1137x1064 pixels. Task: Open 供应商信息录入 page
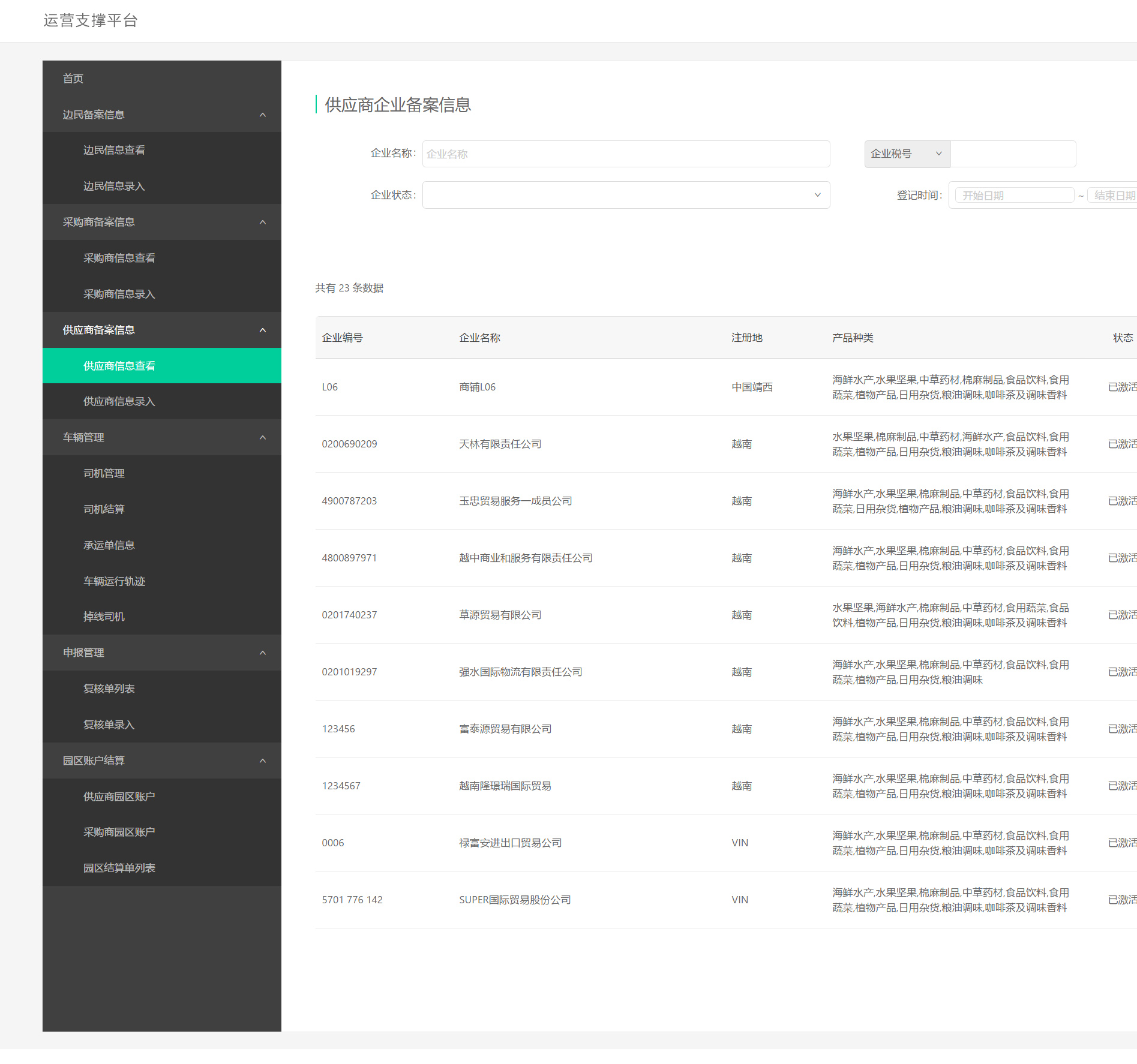pyautogui.click(x=119, y=401)
